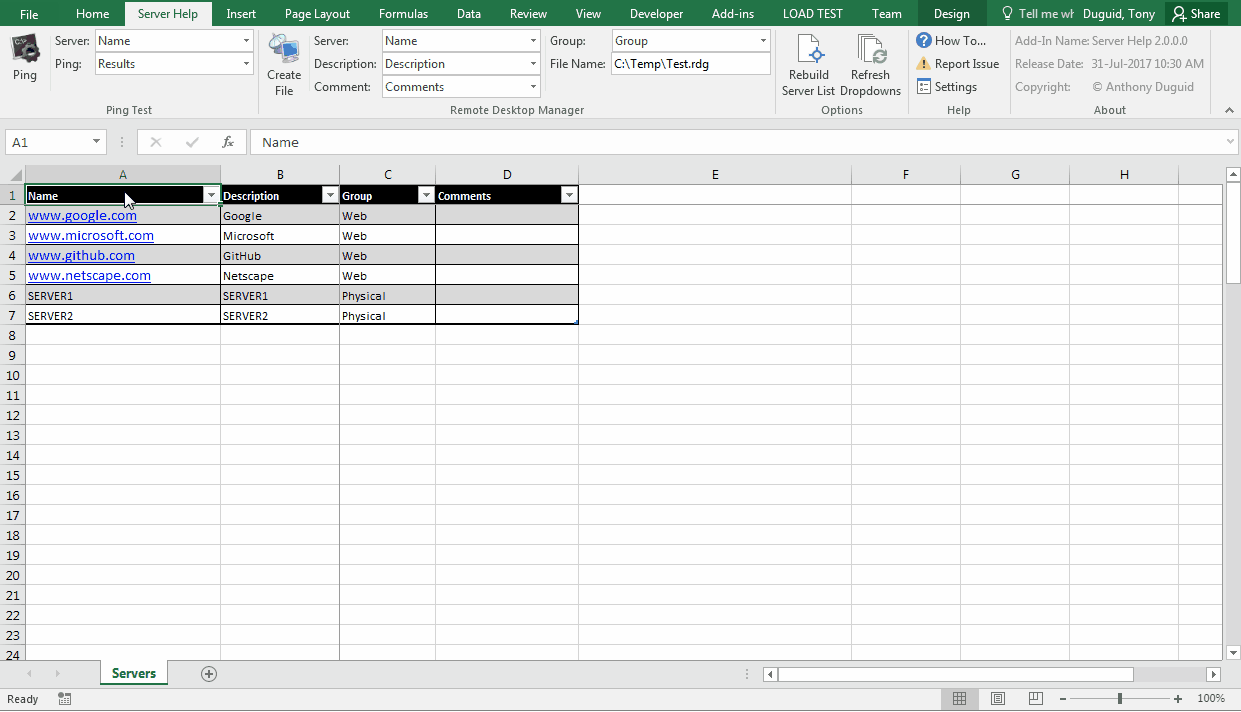1241x712 pixels.
Task: Open the LOAD TEST tab
Action: [x=813, y=14]
